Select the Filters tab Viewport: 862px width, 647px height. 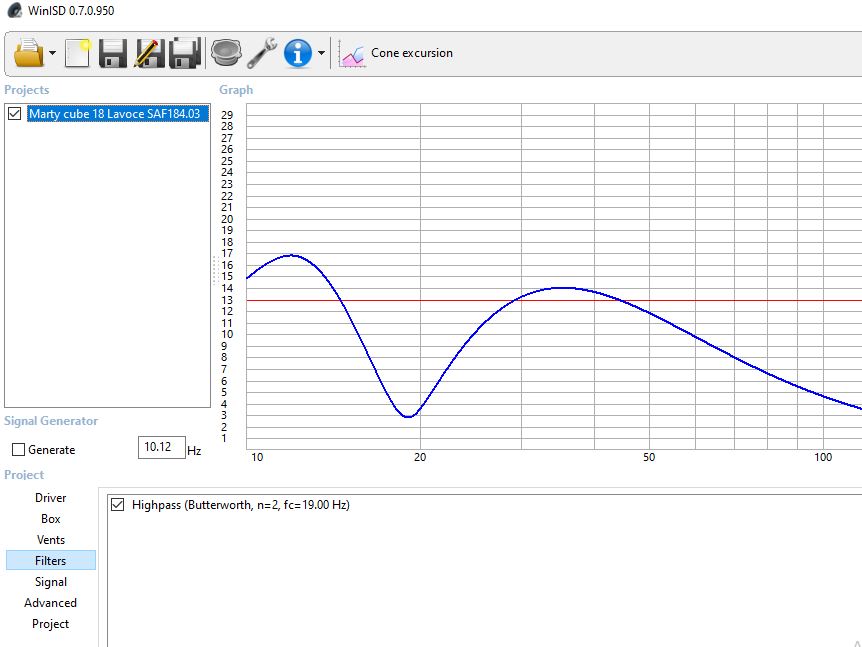click(x=51, y=560)
